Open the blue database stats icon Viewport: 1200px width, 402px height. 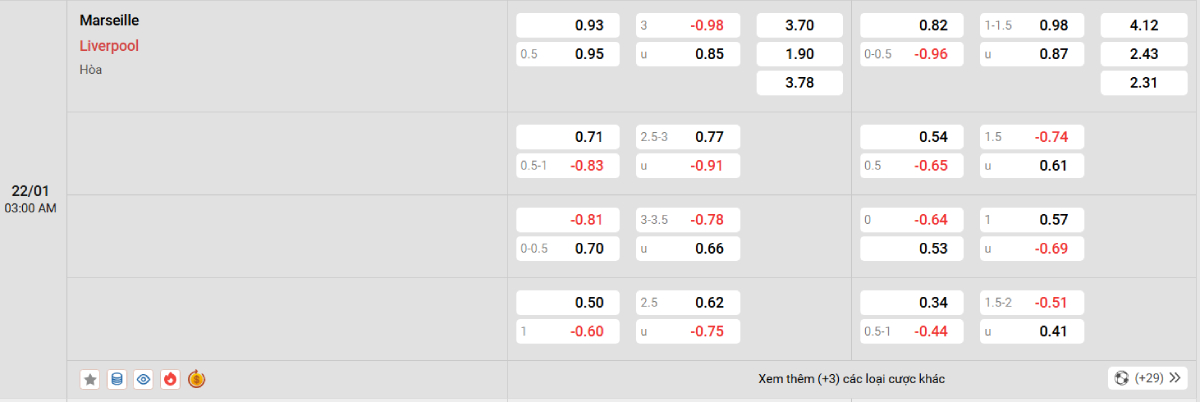117,379
